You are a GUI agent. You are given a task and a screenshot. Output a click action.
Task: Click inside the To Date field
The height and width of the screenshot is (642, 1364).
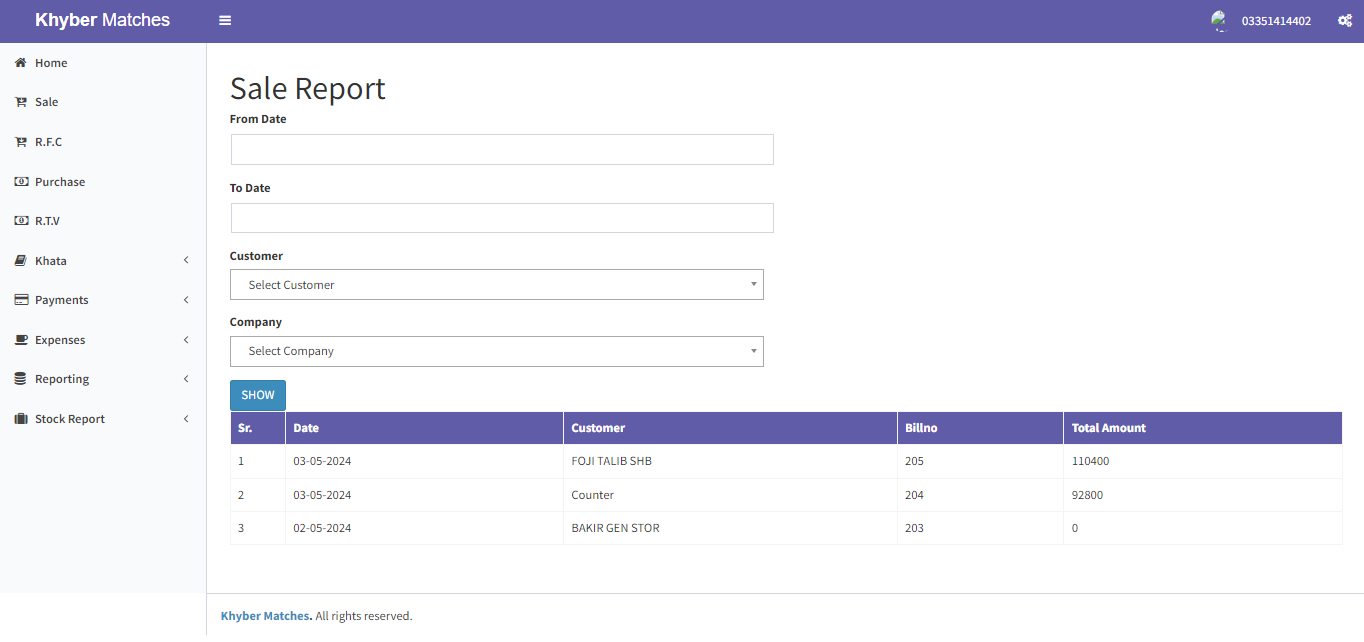[x=502, y=218]
